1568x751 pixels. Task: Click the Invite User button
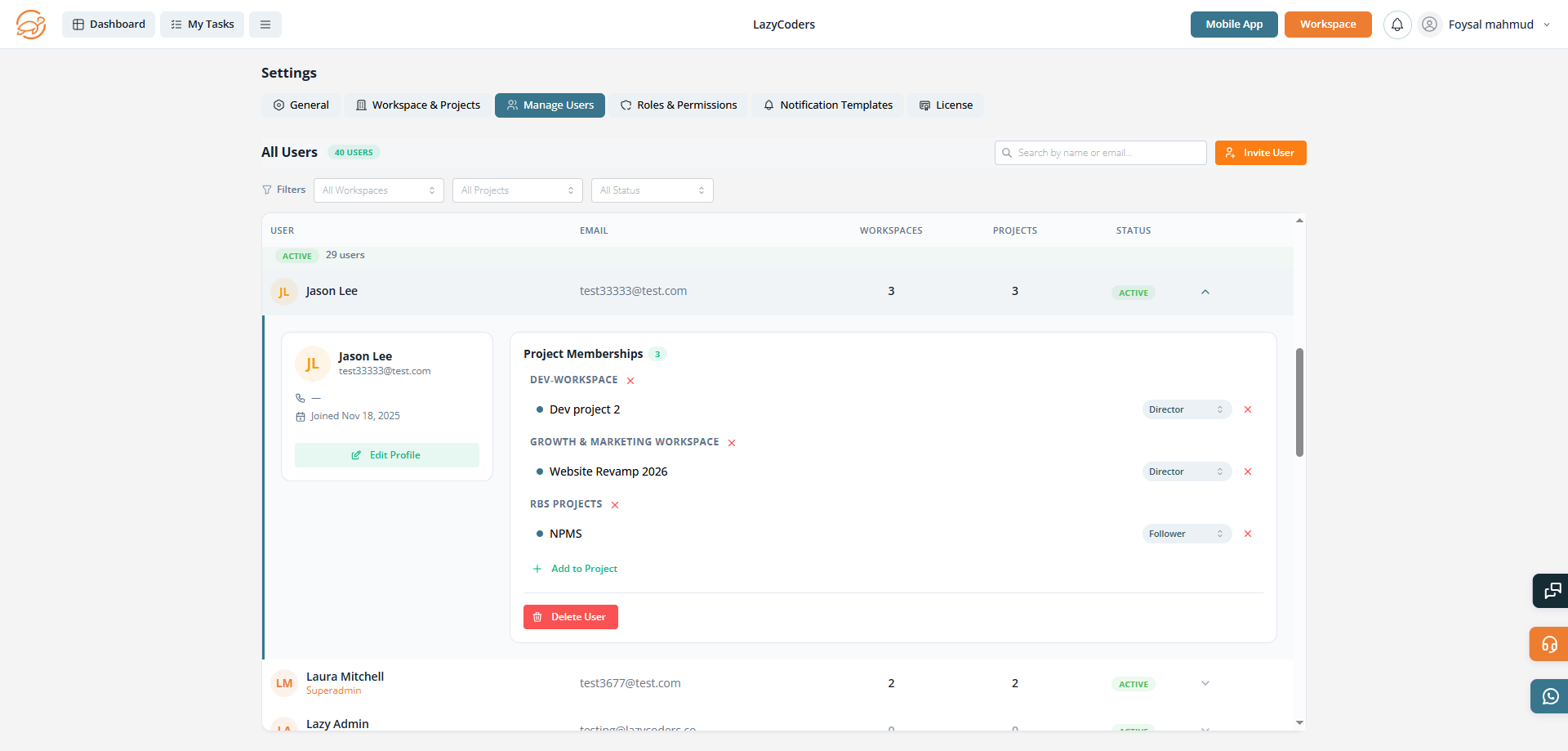[1260, 153]
